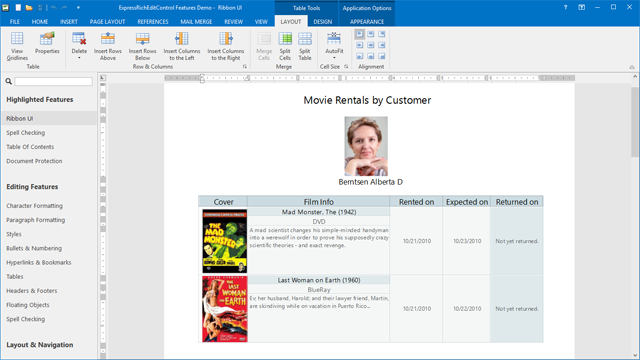Open Tables feature

[15, 277]
